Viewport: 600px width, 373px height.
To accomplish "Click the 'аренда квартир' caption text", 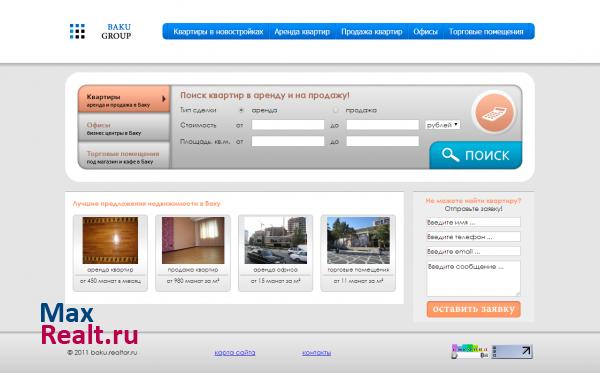I will coord(110,270).
